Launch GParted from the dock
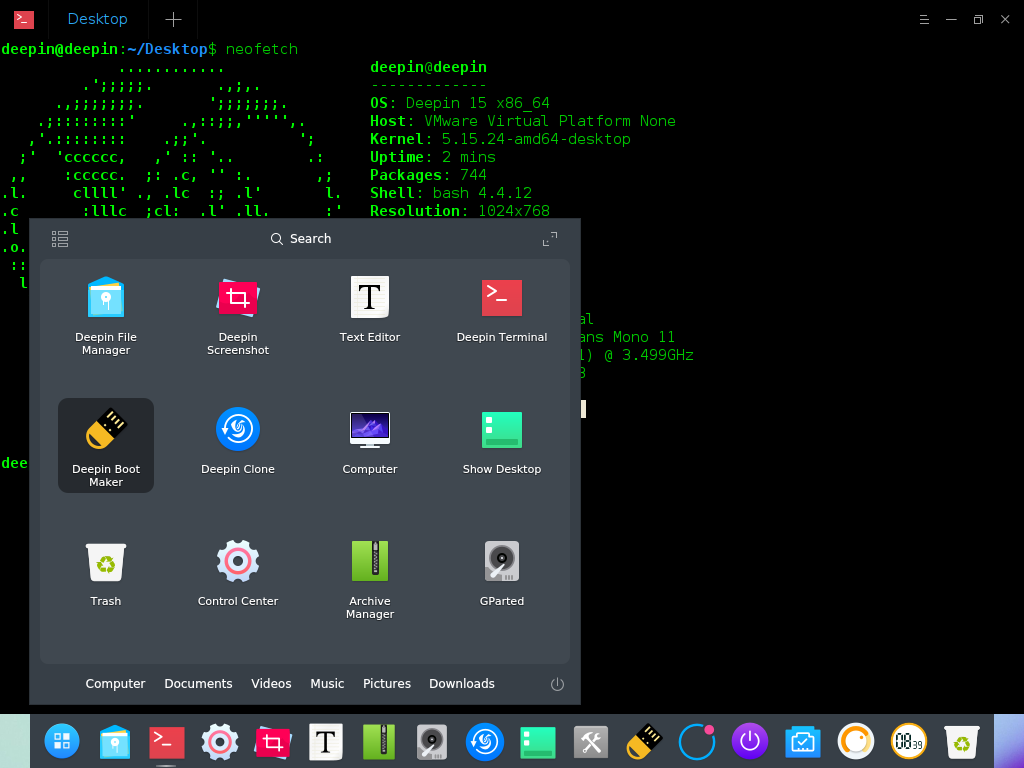 point(432,741)
